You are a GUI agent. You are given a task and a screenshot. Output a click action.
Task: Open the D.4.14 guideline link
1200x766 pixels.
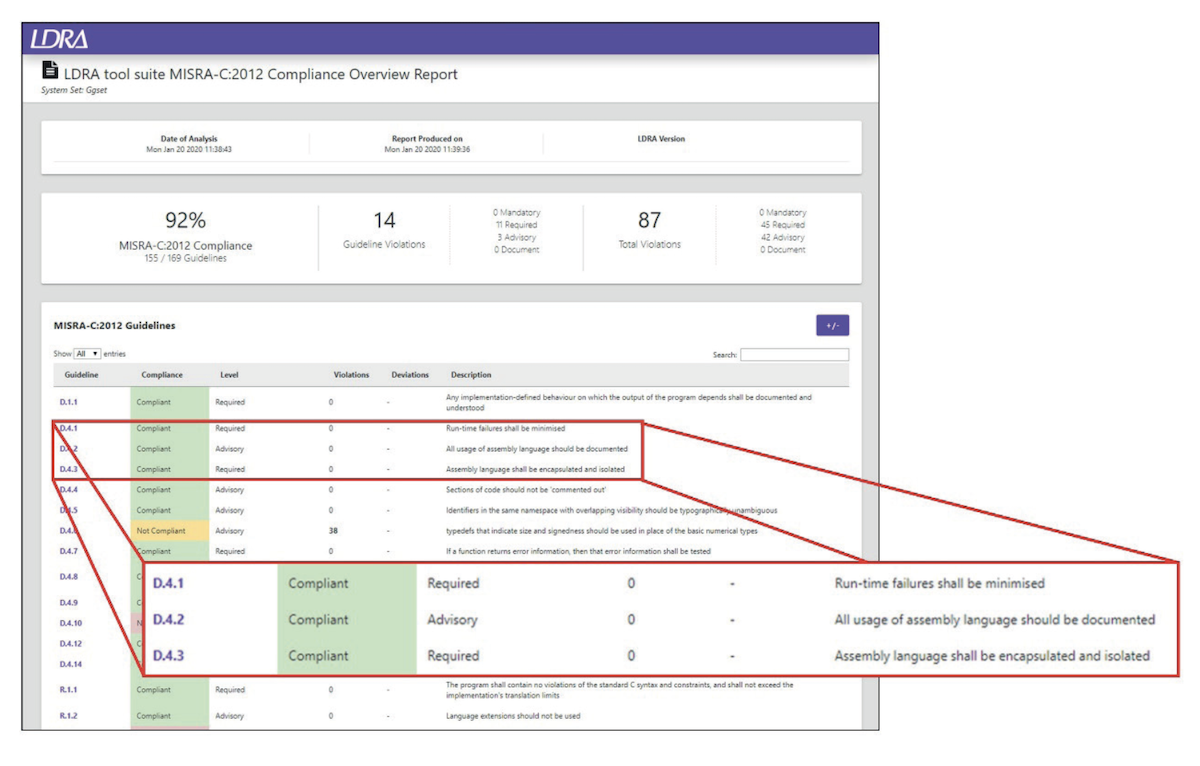(x=71, y=664)
